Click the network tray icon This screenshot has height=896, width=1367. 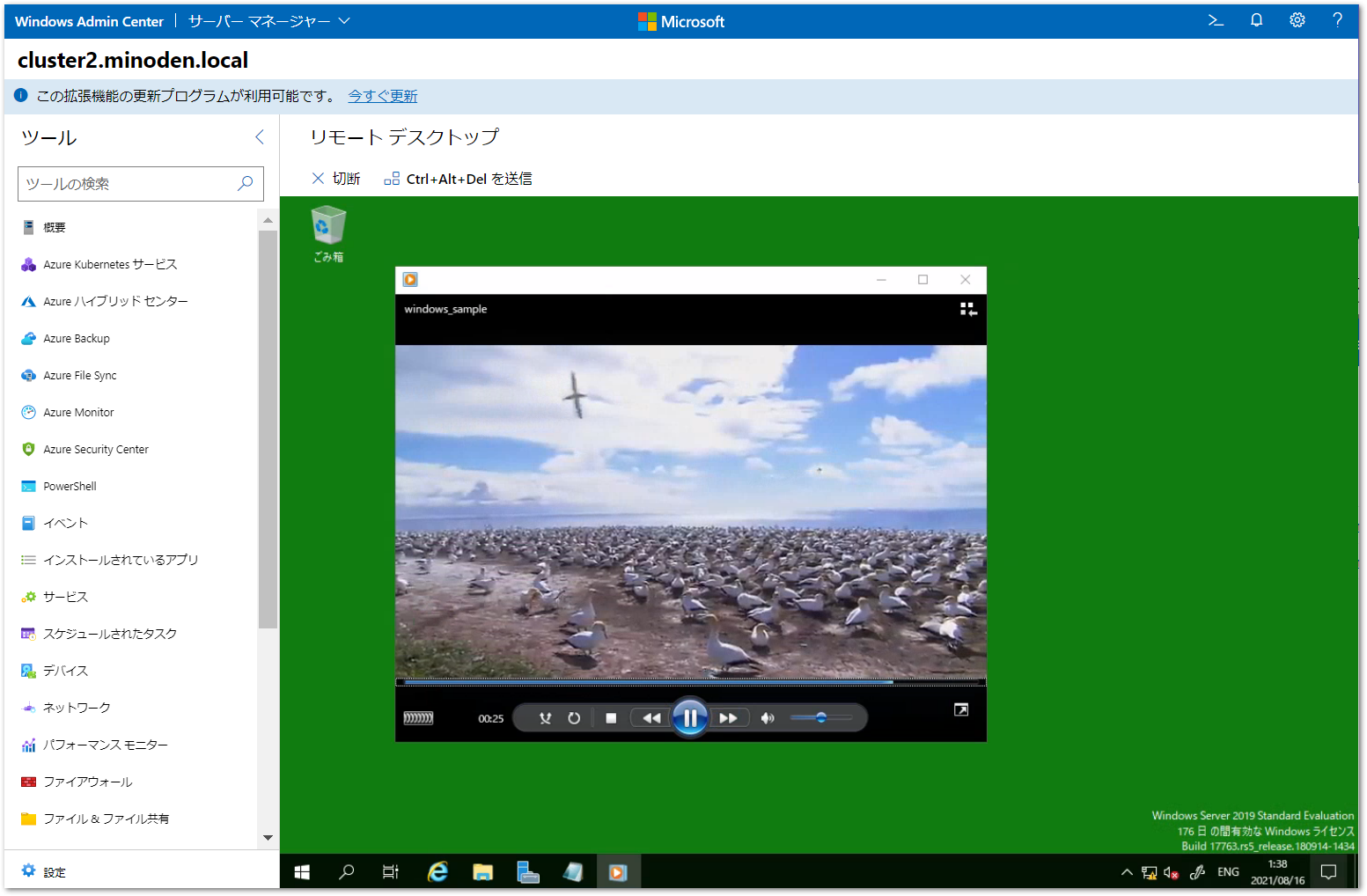pos(1149,872)
